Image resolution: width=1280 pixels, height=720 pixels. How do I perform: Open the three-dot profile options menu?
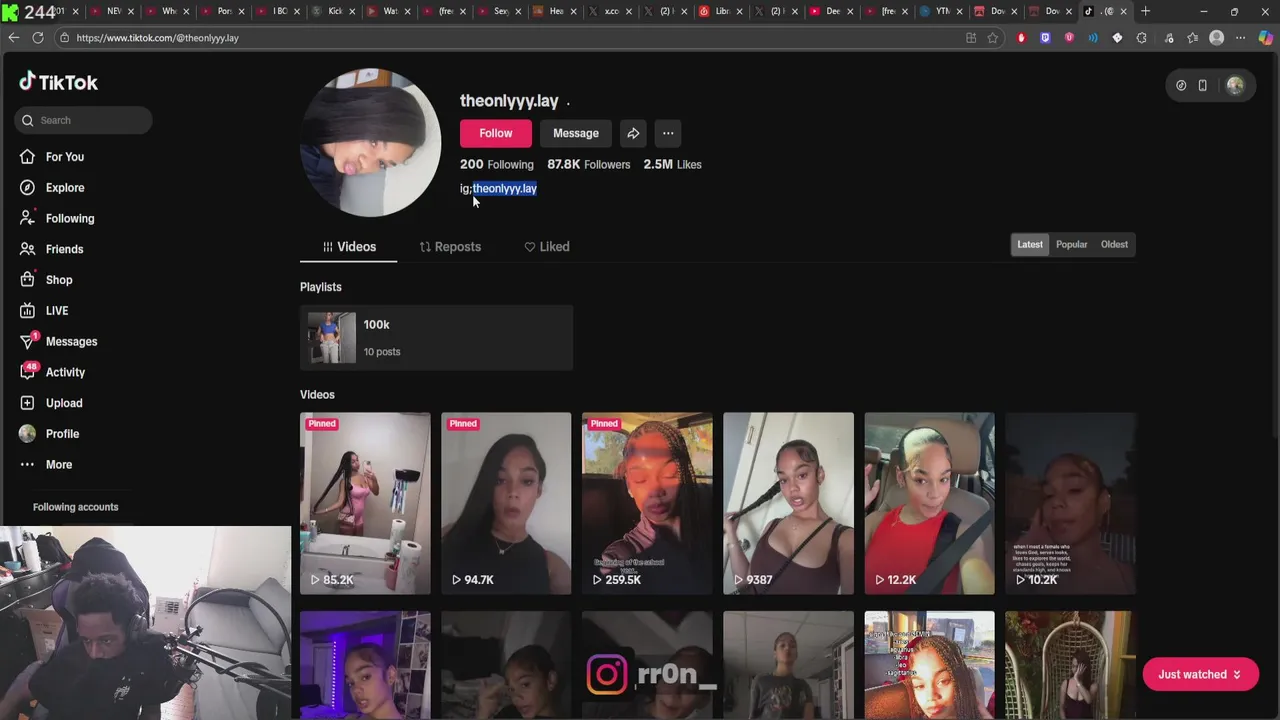[668, 133]
